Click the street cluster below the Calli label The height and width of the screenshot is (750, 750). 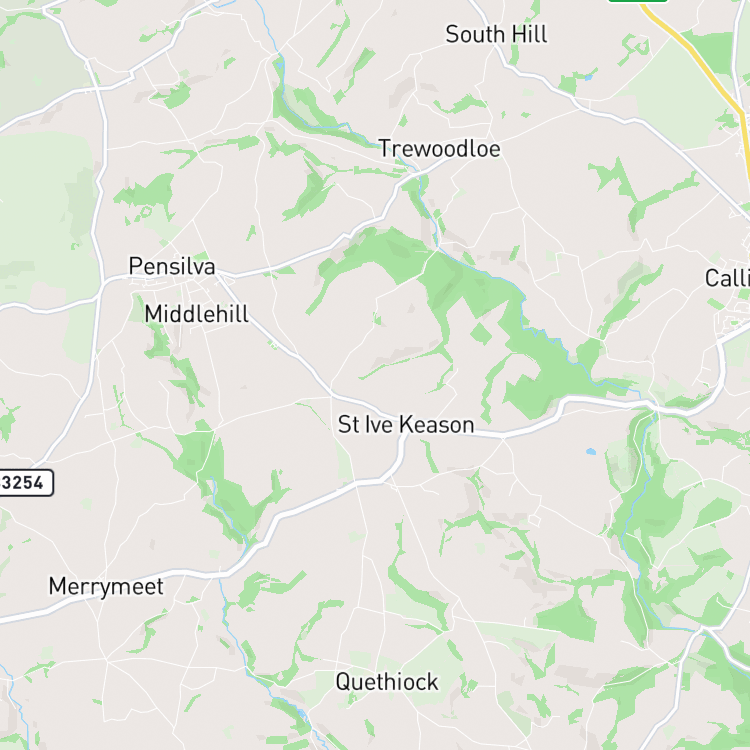734,316
